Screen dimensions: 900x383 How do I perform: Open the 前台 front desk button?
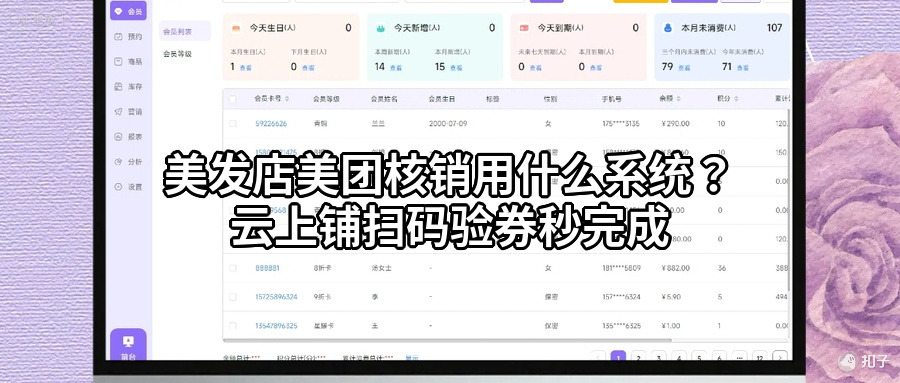(x=128, y=345)
